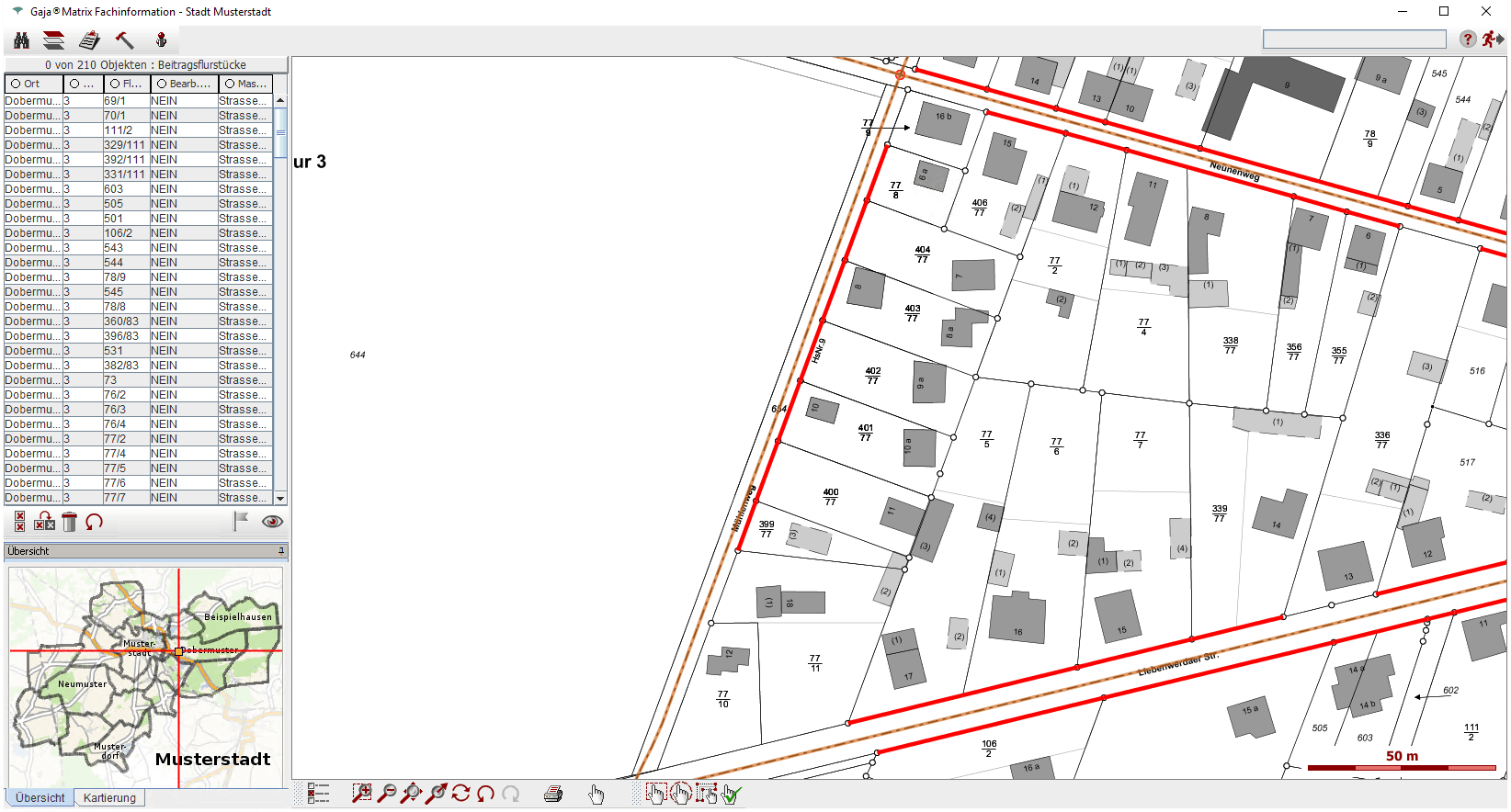Switch to the Kartierung tab
The width and height of the screenshot is (1511, 812).
109,798
